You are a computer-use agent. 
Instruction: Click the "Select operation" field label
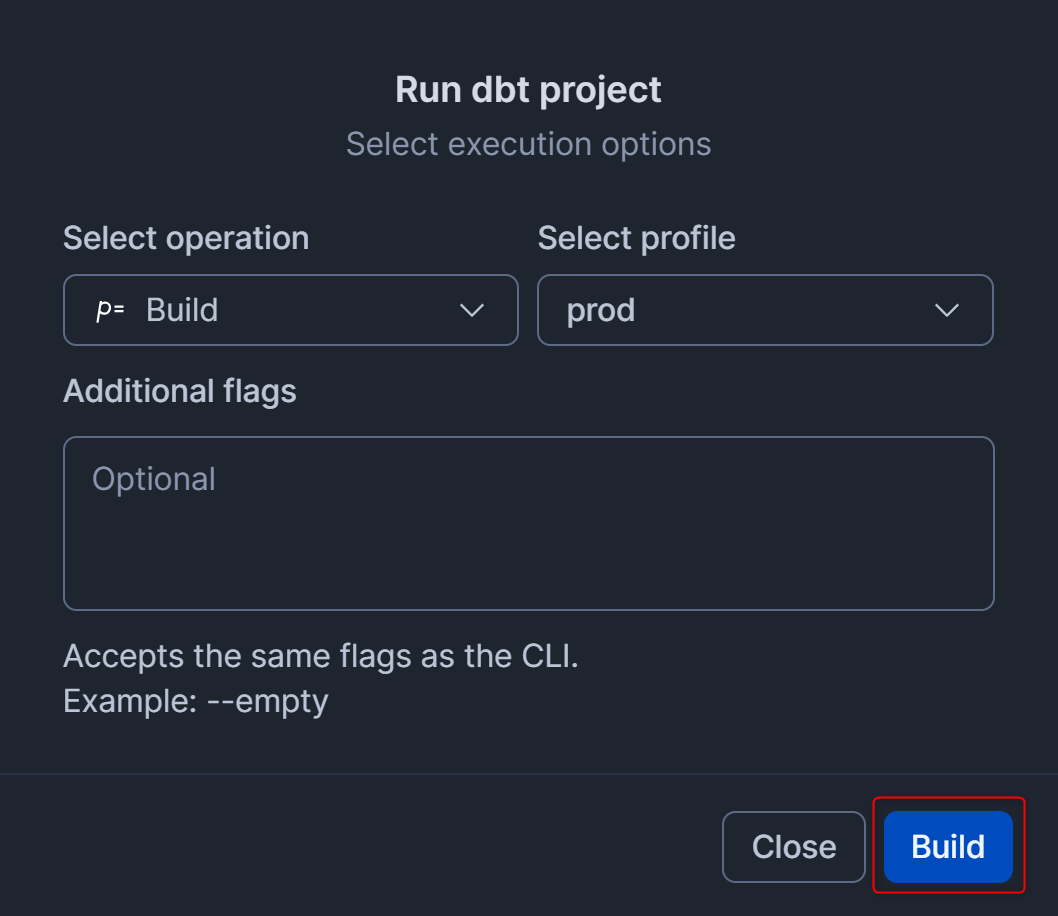tap(186, 238)
